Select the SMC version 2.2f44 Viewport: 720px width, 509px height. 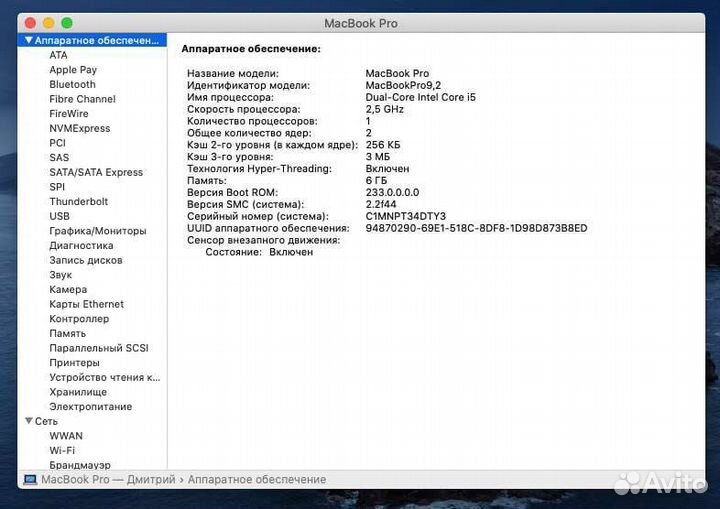click(381, 205)
